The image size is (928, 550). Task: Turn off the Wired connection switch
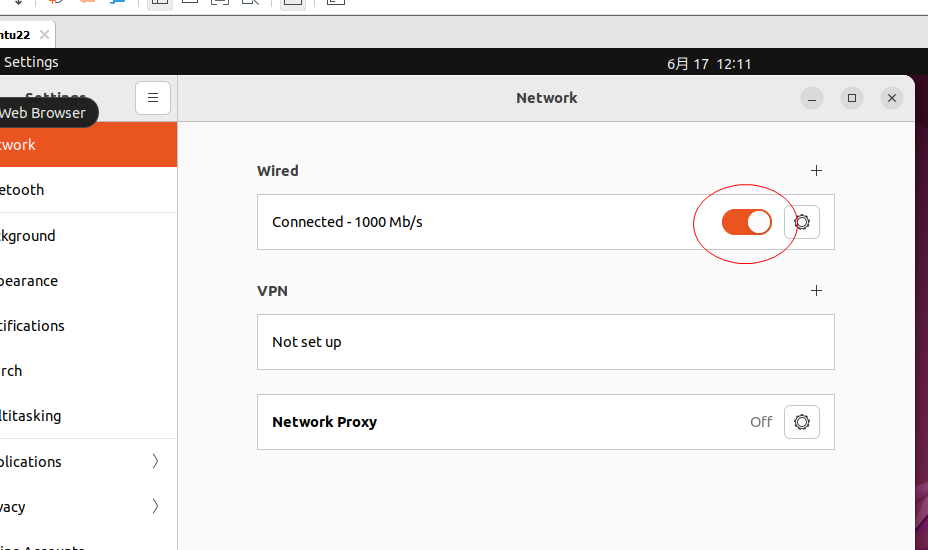click(x=746, y=222)
